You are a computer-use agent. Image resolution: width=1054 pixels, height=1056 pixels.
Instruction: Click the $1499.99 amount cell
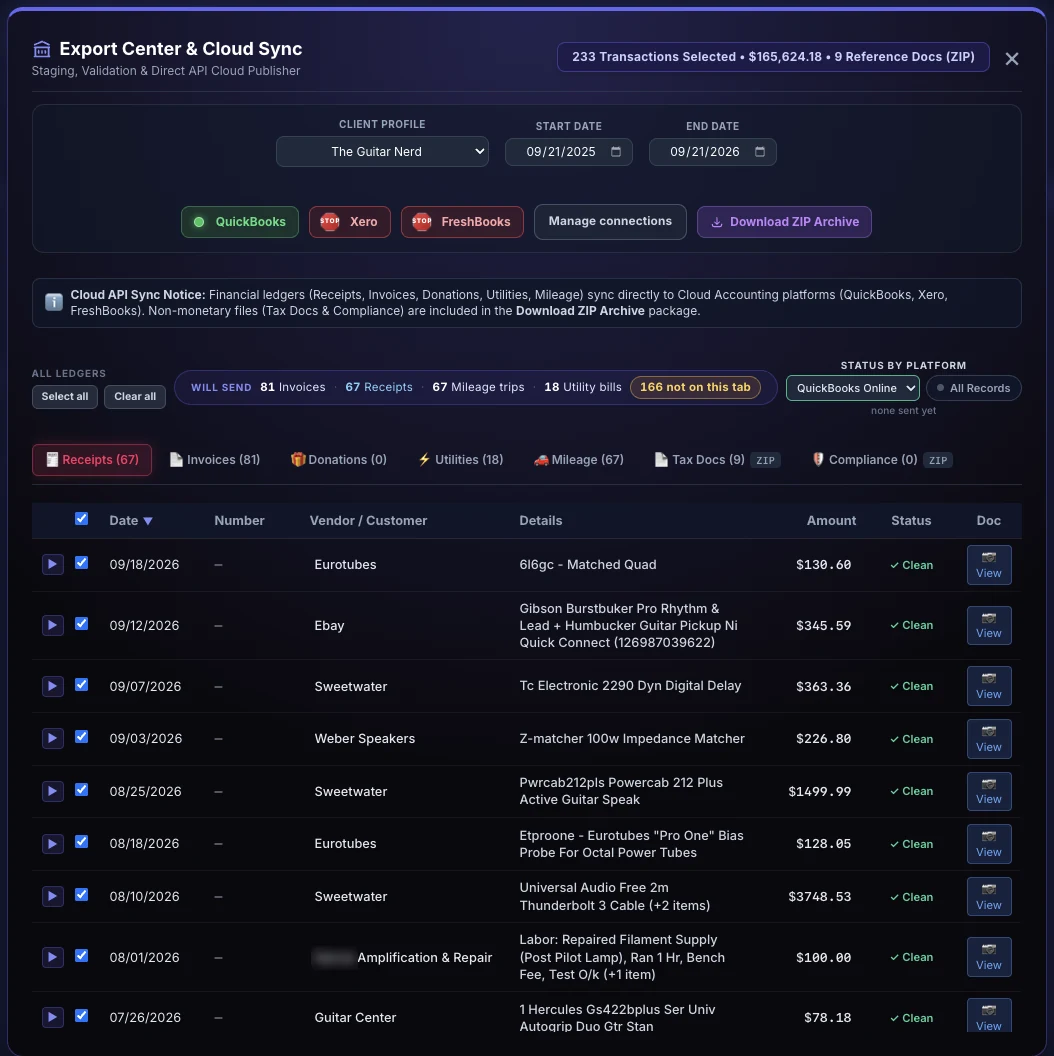[820, 791]
